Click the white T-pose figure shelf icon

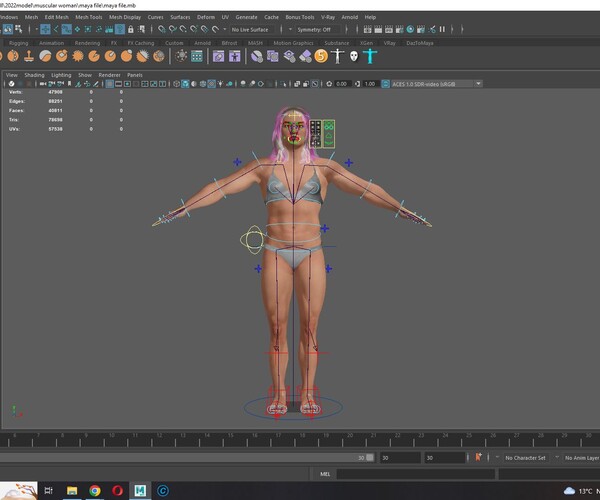coord(337,56)
